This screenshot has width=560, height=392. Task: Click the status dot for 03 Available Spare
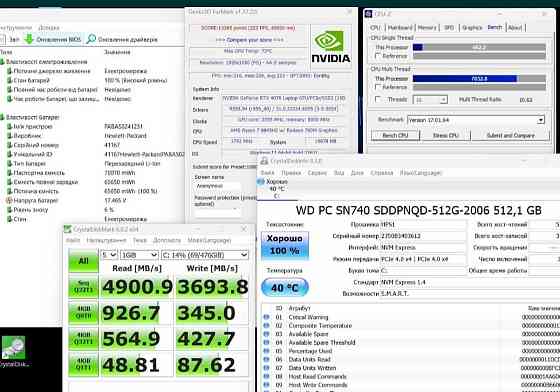tap(266, 334)
